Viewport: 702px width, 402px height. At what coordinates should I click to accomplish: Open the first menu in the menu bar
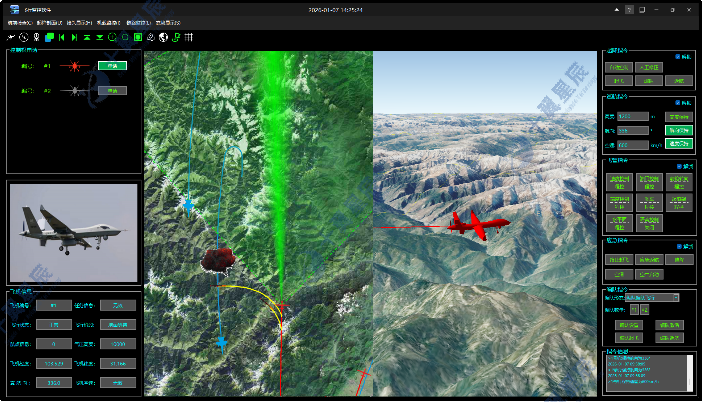[x=19, y=21]
